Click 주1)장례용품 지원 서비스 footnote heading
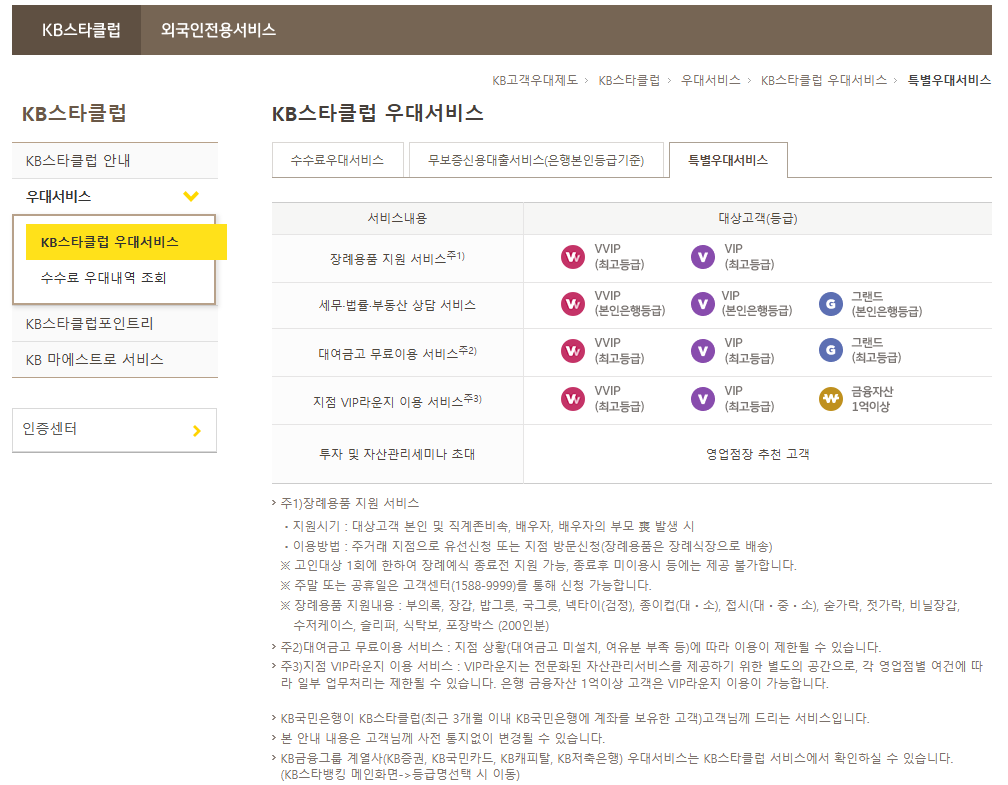The width and height of the screenshot is (1008, 785). pos(350,503)
